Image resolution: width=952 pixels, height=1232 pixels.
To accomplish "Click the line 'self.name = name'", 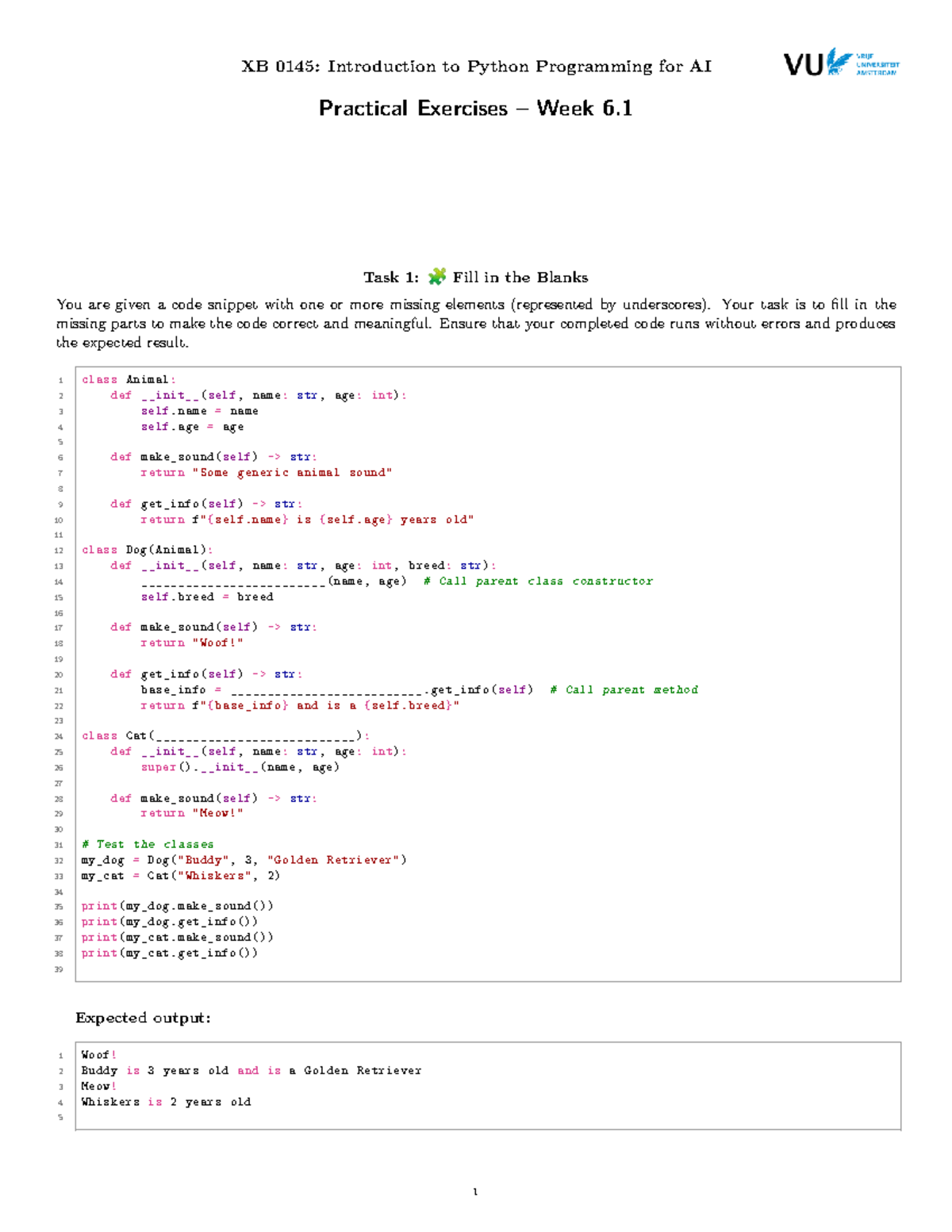I will click(200, 411).
